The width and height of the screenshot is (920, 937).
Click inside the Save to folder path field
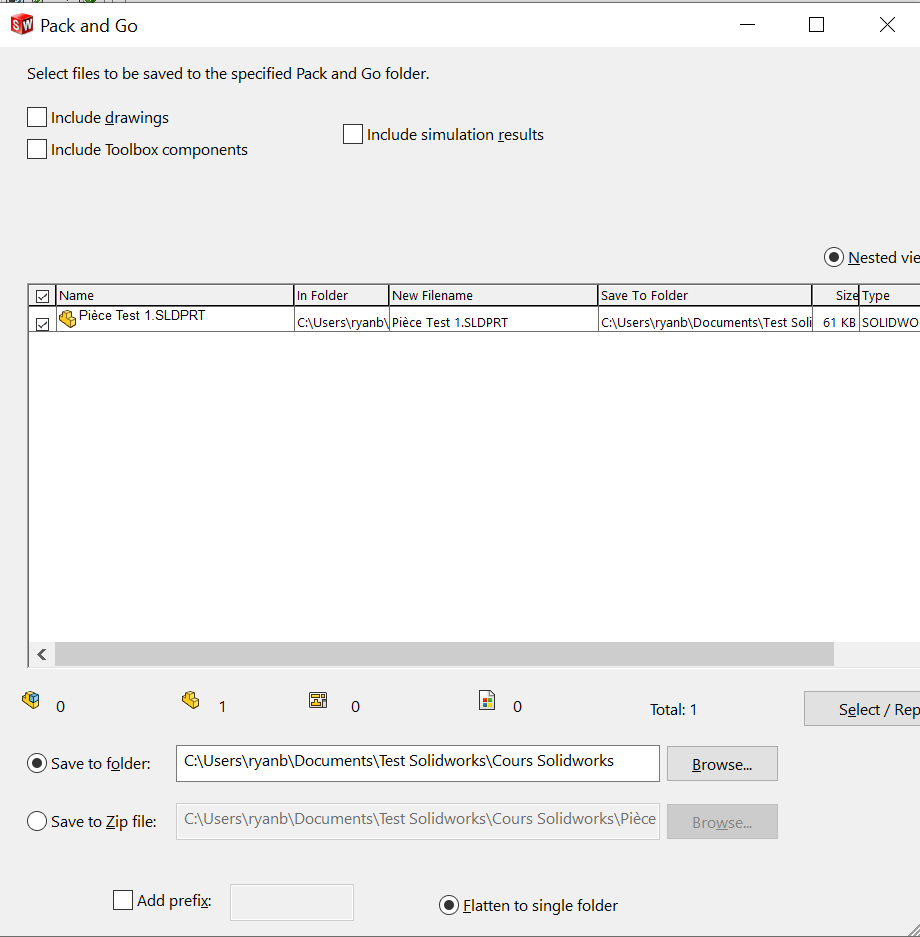coord(417,763)
